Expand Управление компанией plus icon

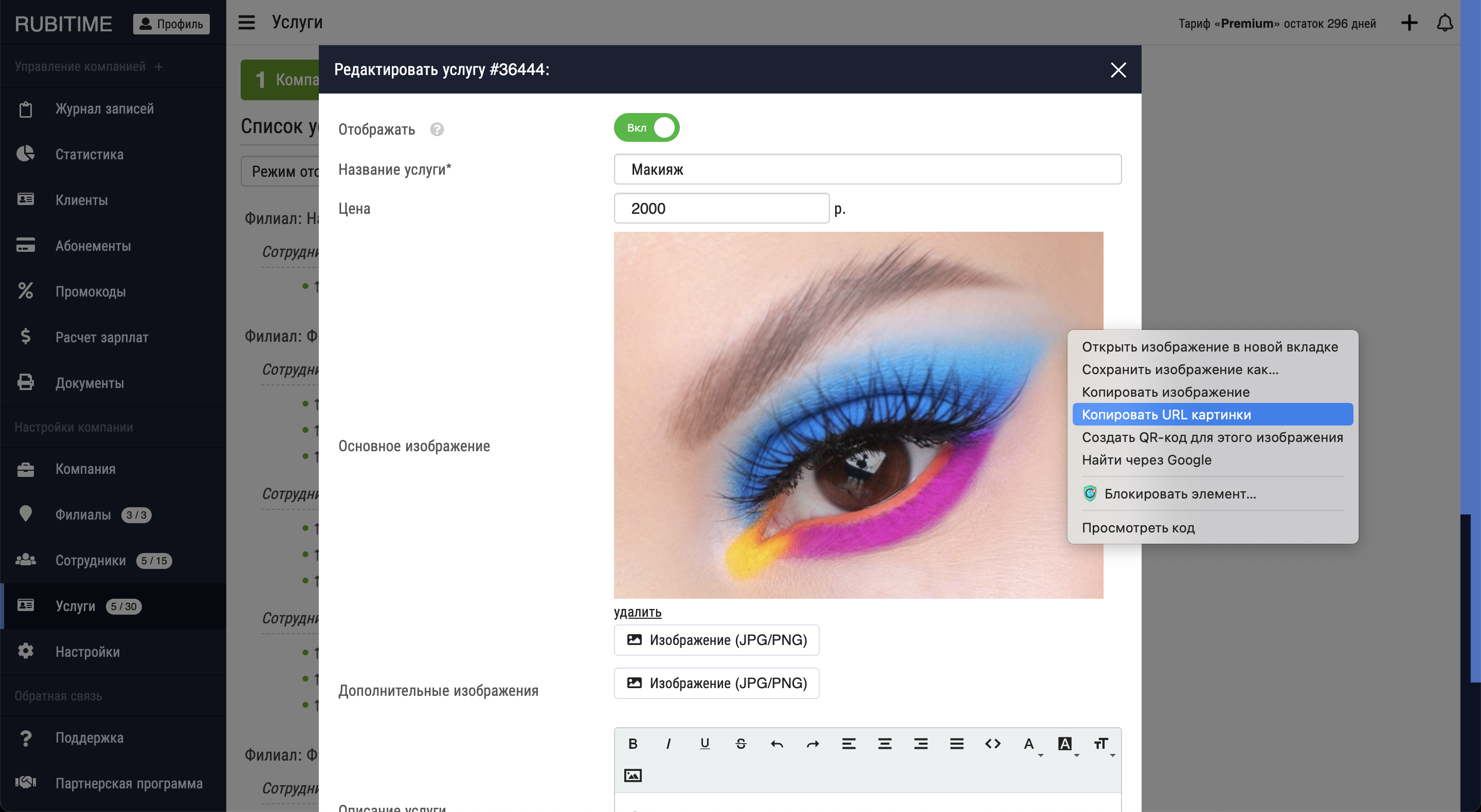(159, 67)
